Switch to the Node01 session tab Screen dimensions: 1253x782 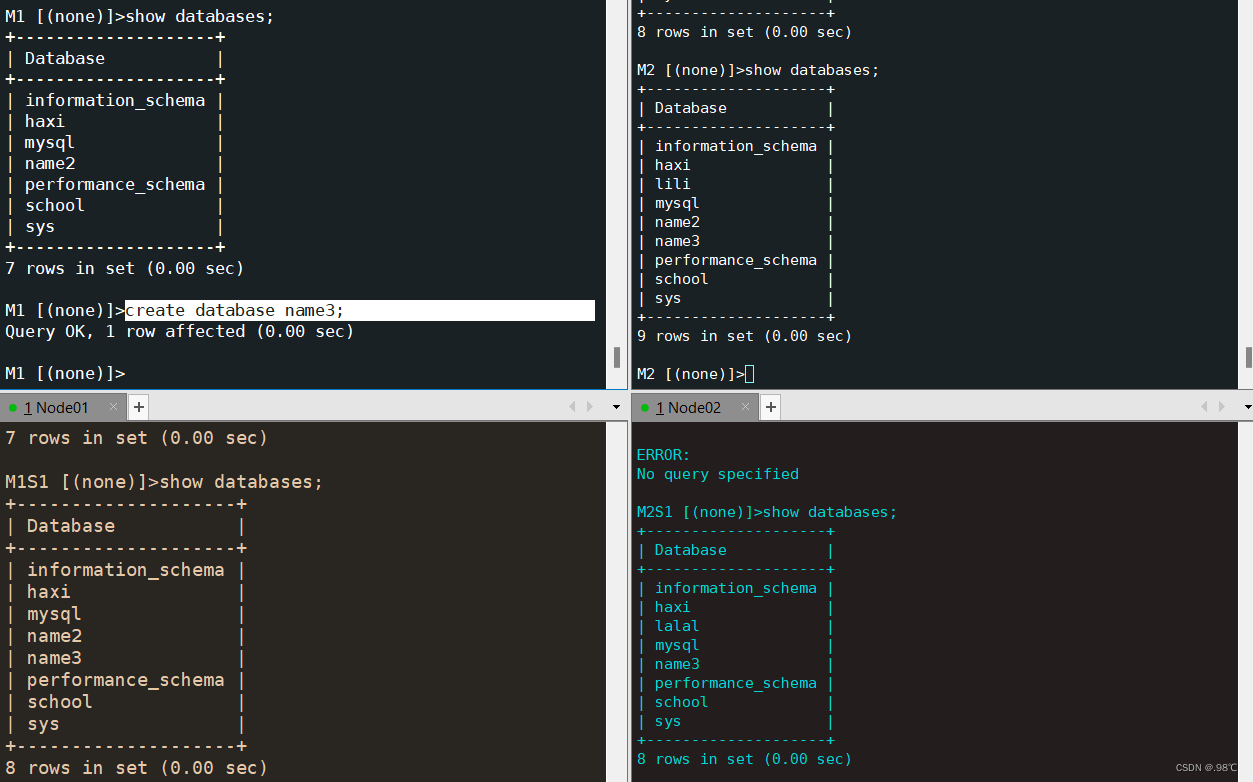tap(62, 407)
